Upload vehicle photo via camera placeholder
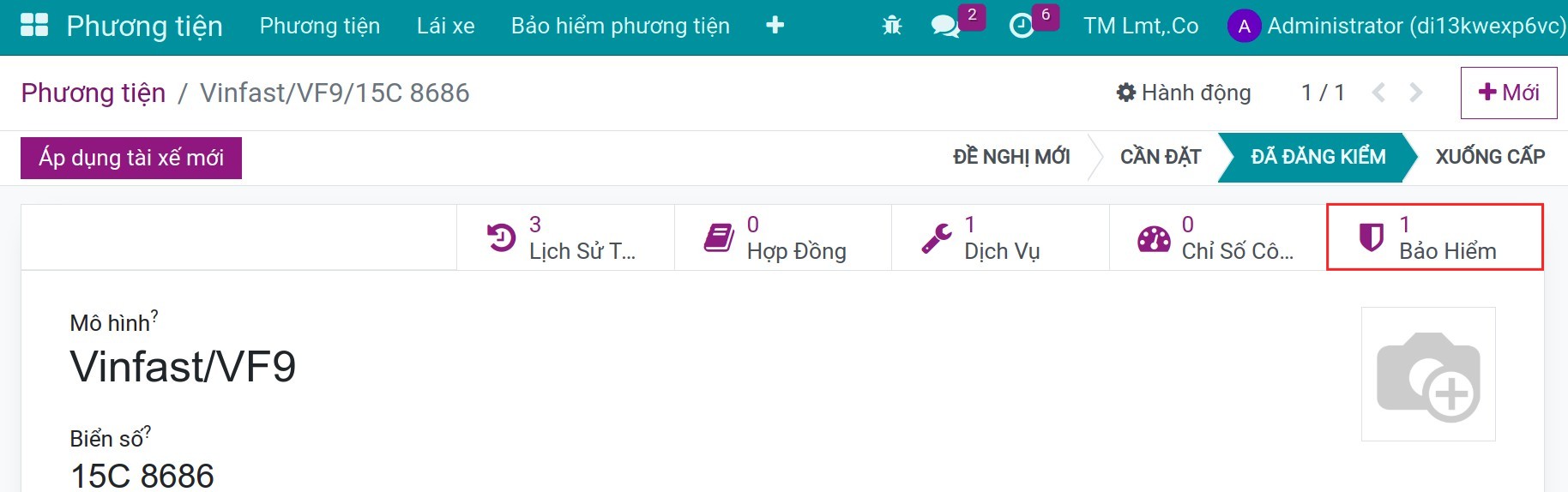This screenshot has width=1568, height=492. point(1428,375)
